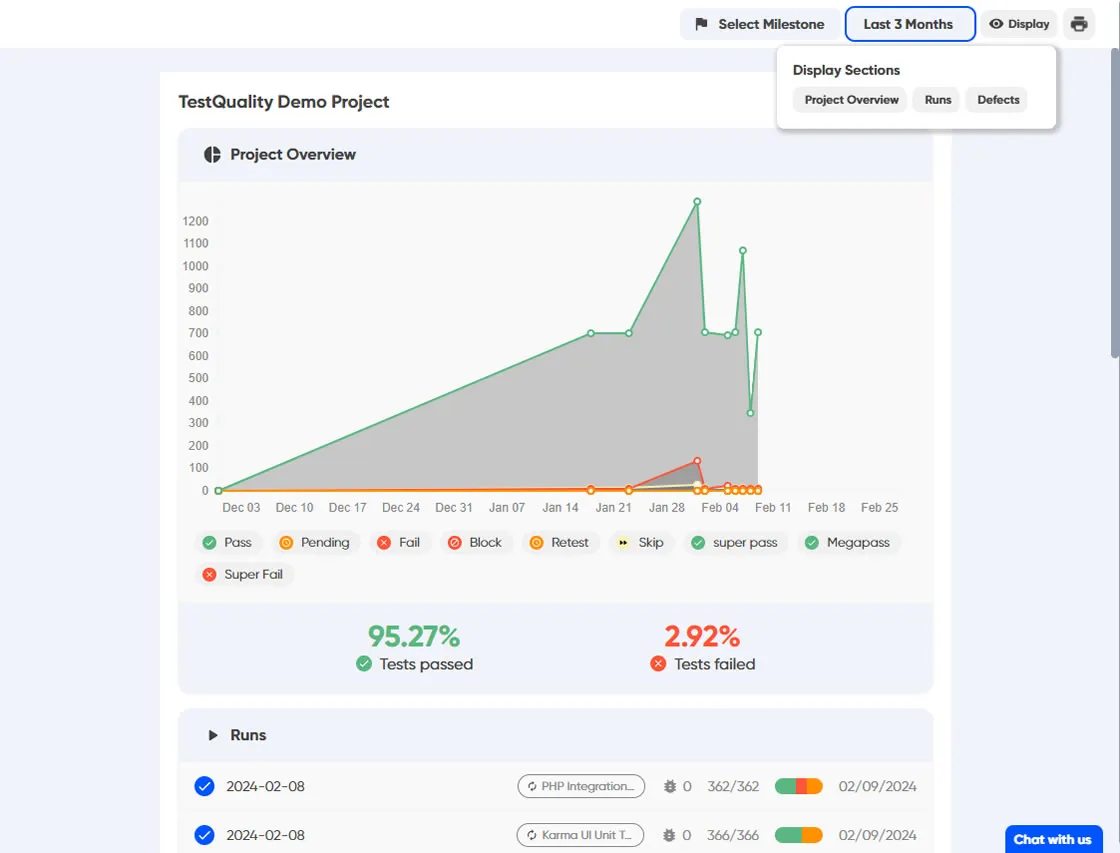Click the vertical page scrollbar

(x=1115, y=203)
